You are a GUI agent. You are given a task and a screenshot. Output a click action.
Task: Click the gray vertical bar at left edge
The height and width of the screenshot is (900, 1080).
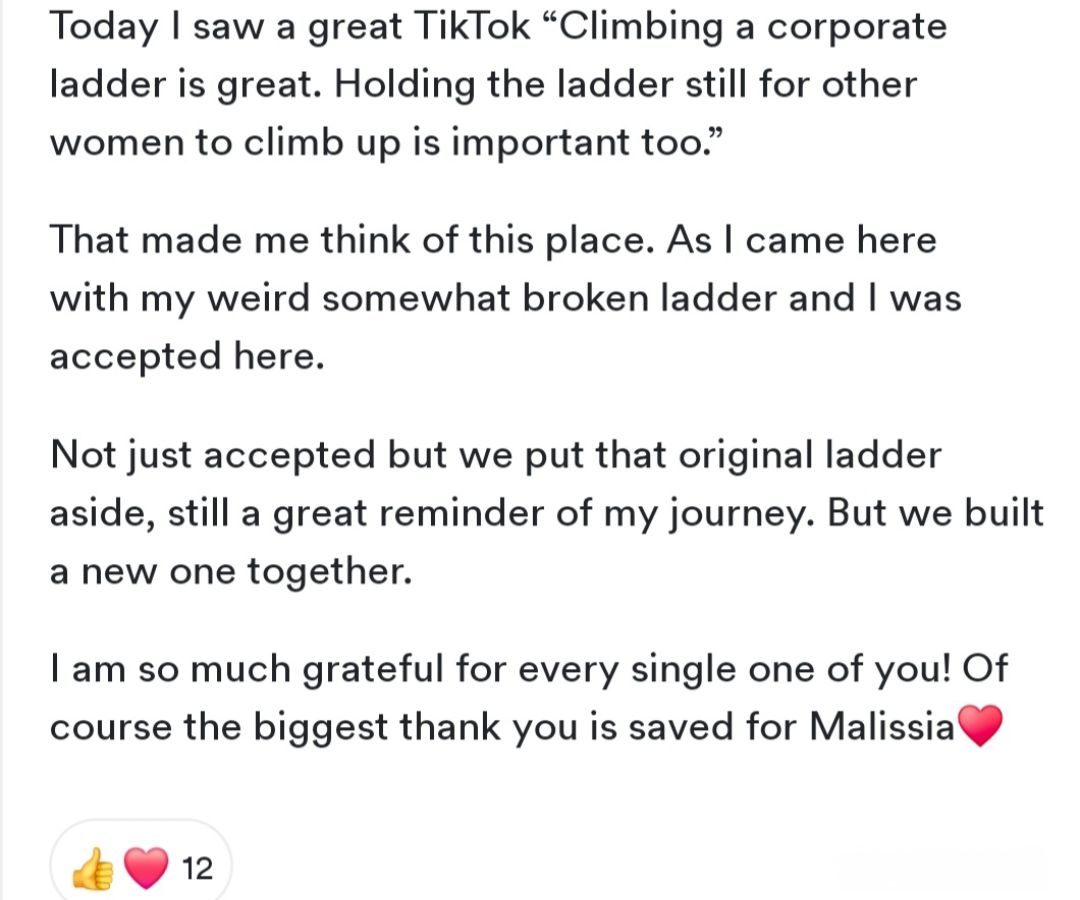(x=3, y=450)
